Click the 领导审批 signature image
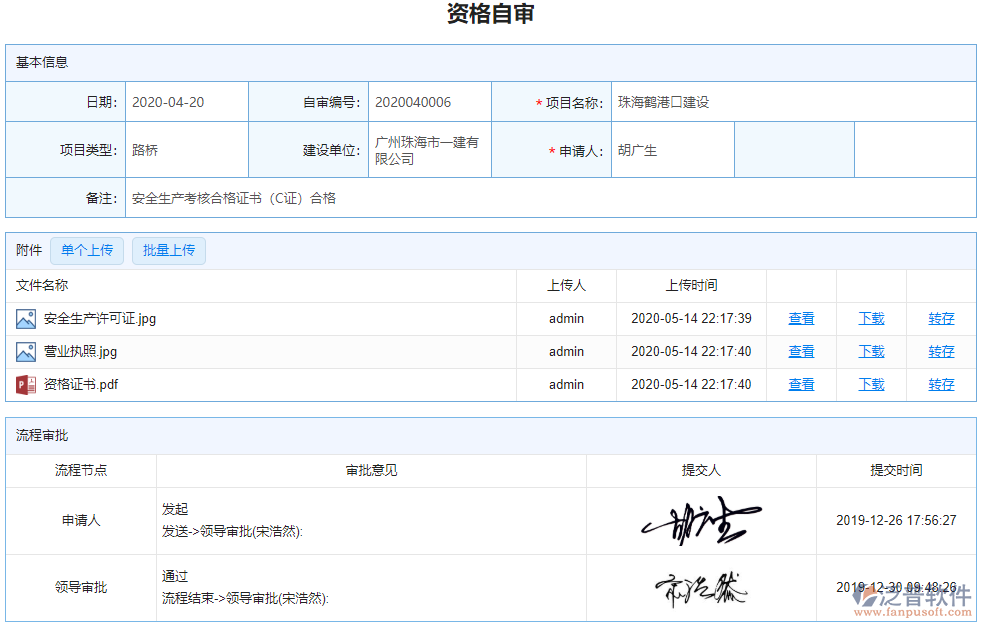The width and height of the screenshot is (982, 628). click(700, 587)
